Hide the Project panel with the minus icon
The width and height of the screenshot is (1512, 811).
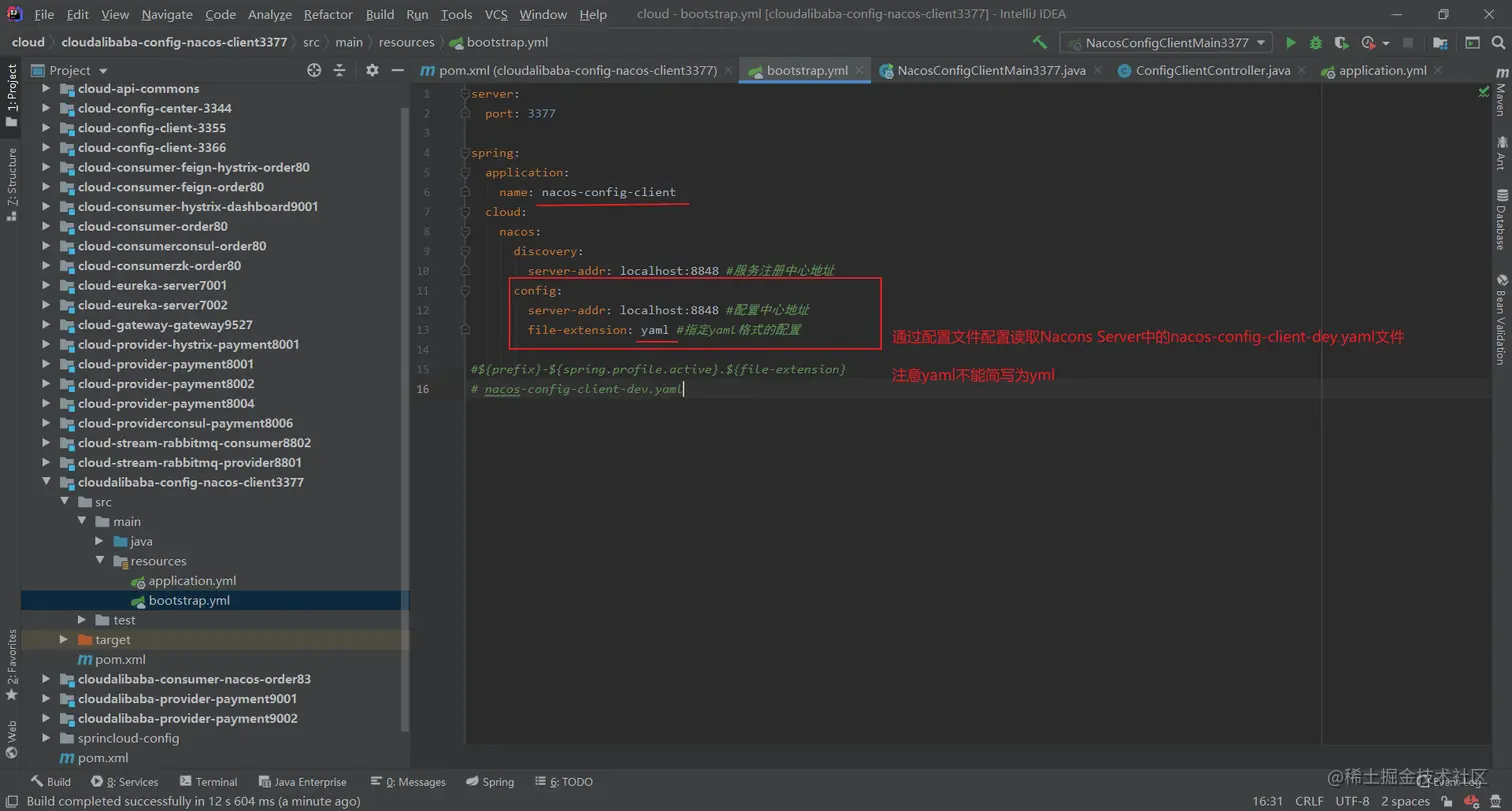[397, 70]
